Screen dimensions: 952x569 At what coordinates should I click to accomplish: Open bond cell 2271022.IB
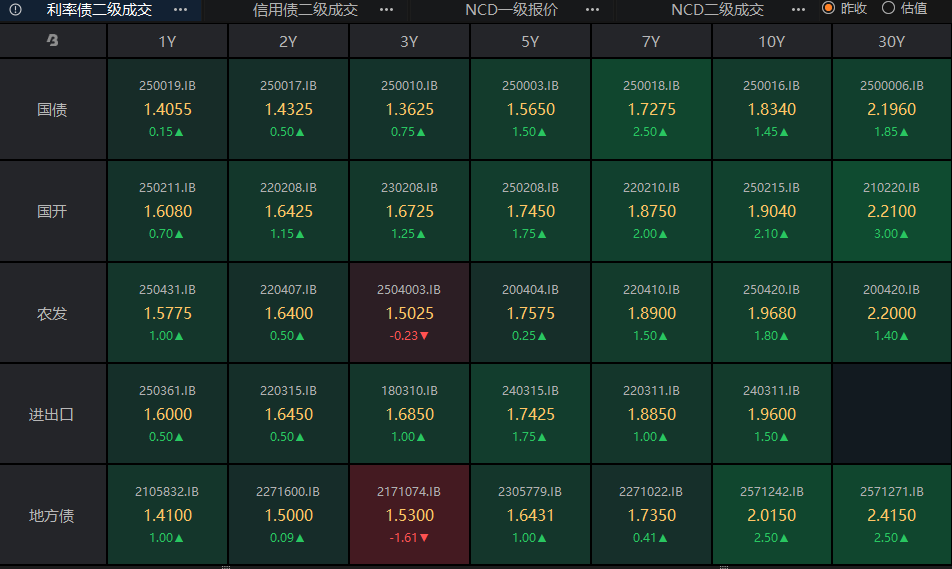[651, 515]
